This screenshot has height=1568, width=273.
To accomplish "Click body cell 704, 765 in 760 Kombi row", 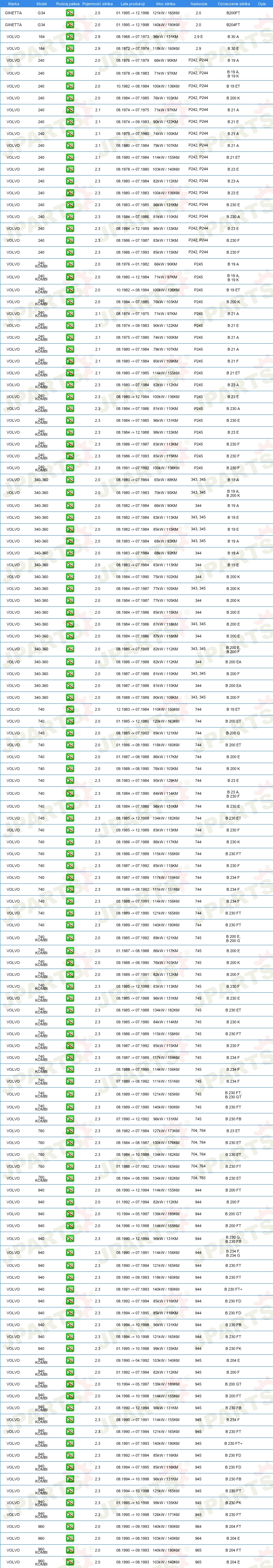I will coord(199,1178).
